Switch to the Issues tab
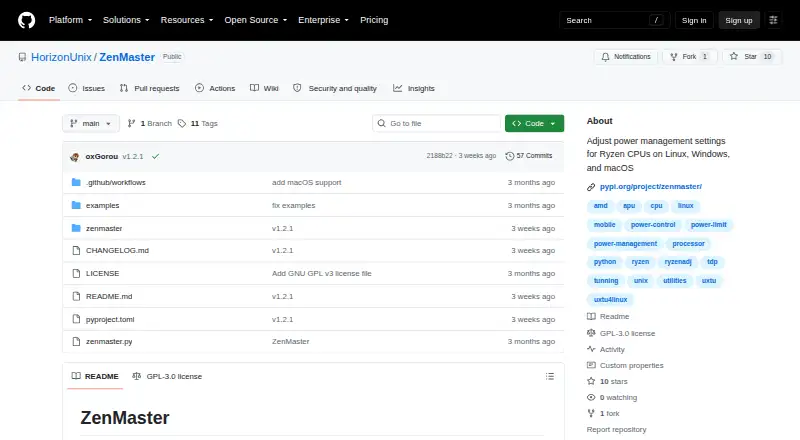 tap(87, 88)
